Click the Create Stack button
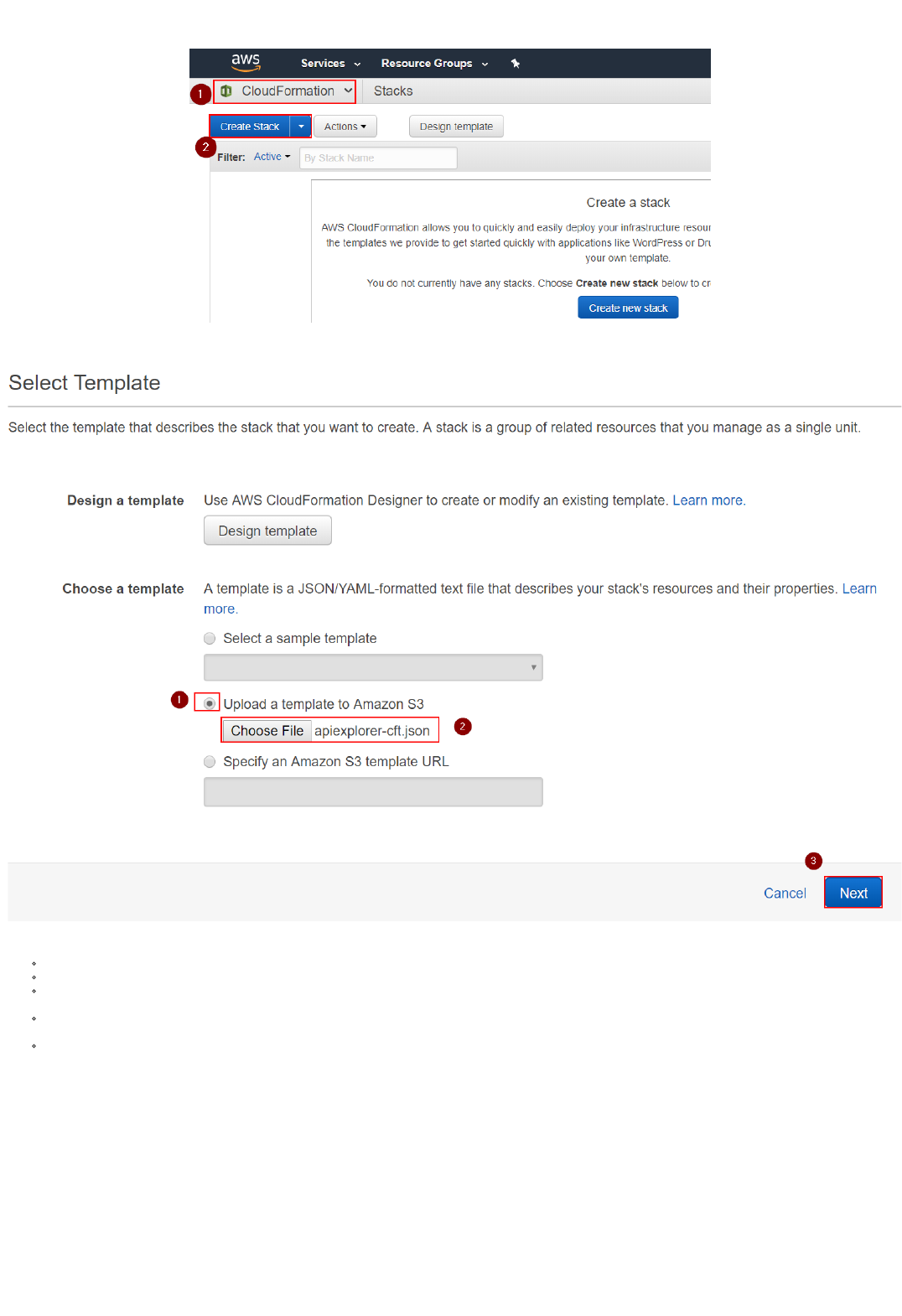The height and width of the screenshot is (1316, 902). coord(250,127)
